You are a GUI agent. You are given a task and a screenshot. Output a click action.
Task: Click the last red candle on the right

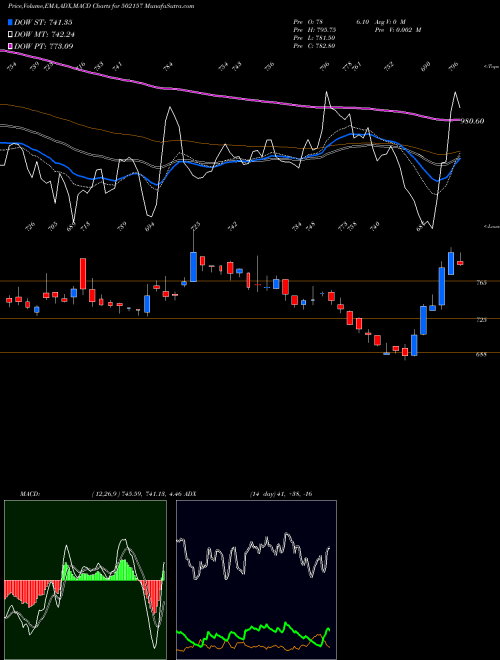[460, 263]
